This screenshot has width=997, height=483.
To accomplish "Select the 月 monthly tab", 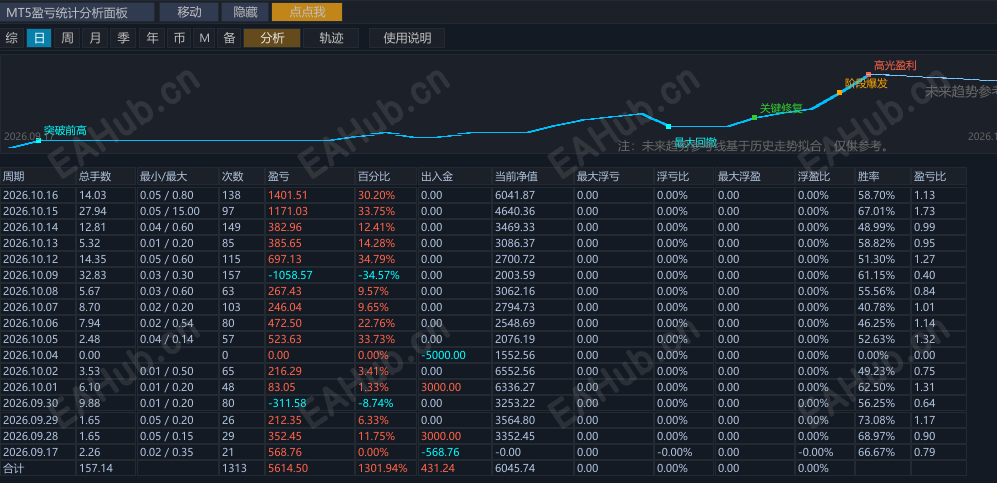I will 95,38.
